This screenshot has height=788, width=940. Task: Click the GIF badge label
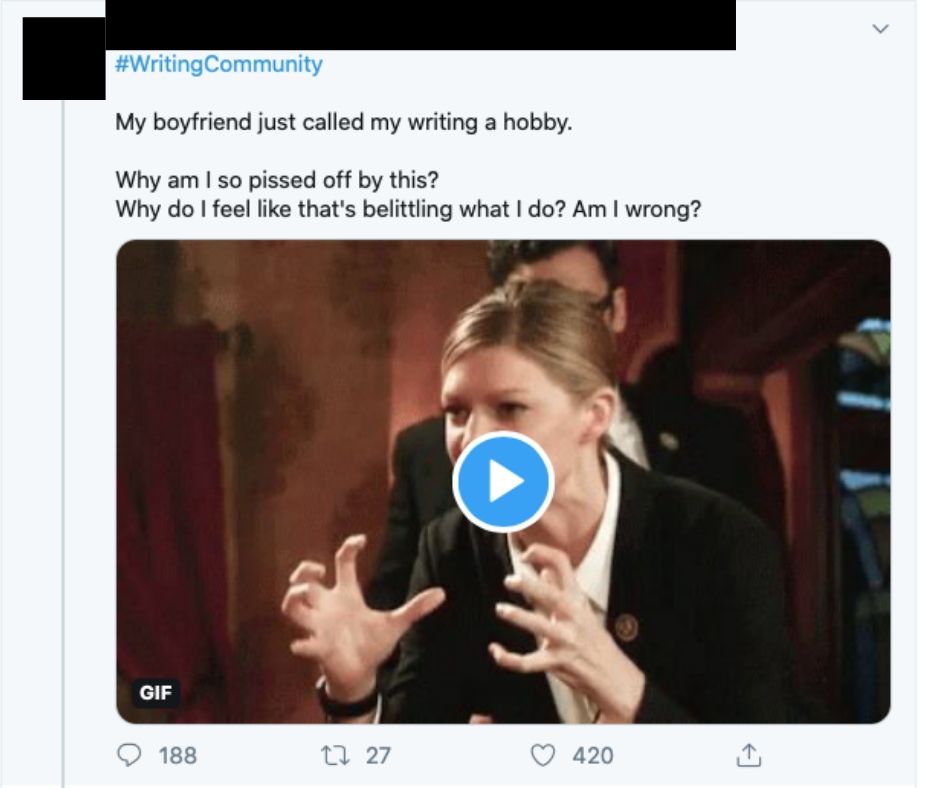pos(155,692)
